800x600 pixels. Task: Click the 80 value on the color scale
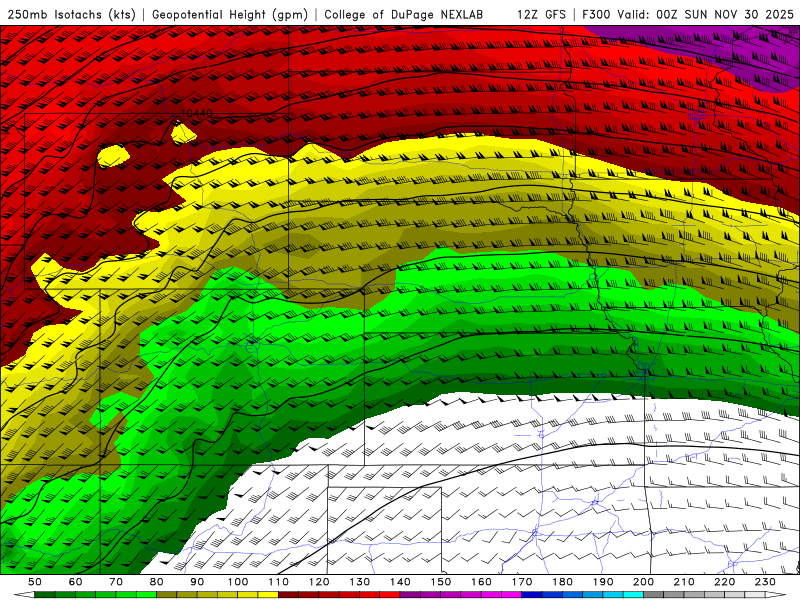point(157,582)
